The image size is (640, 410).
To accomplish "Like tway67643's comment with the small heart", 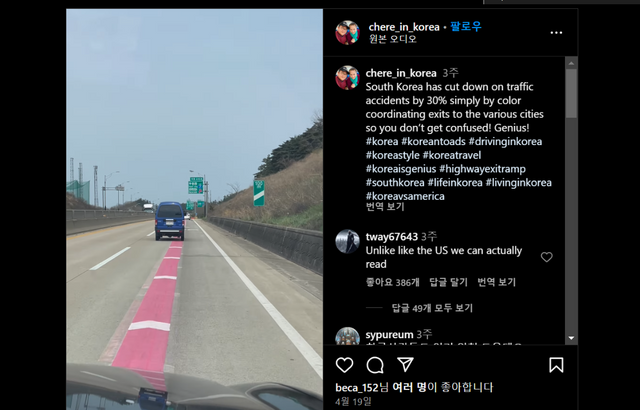I will click(x=547, y=257).
